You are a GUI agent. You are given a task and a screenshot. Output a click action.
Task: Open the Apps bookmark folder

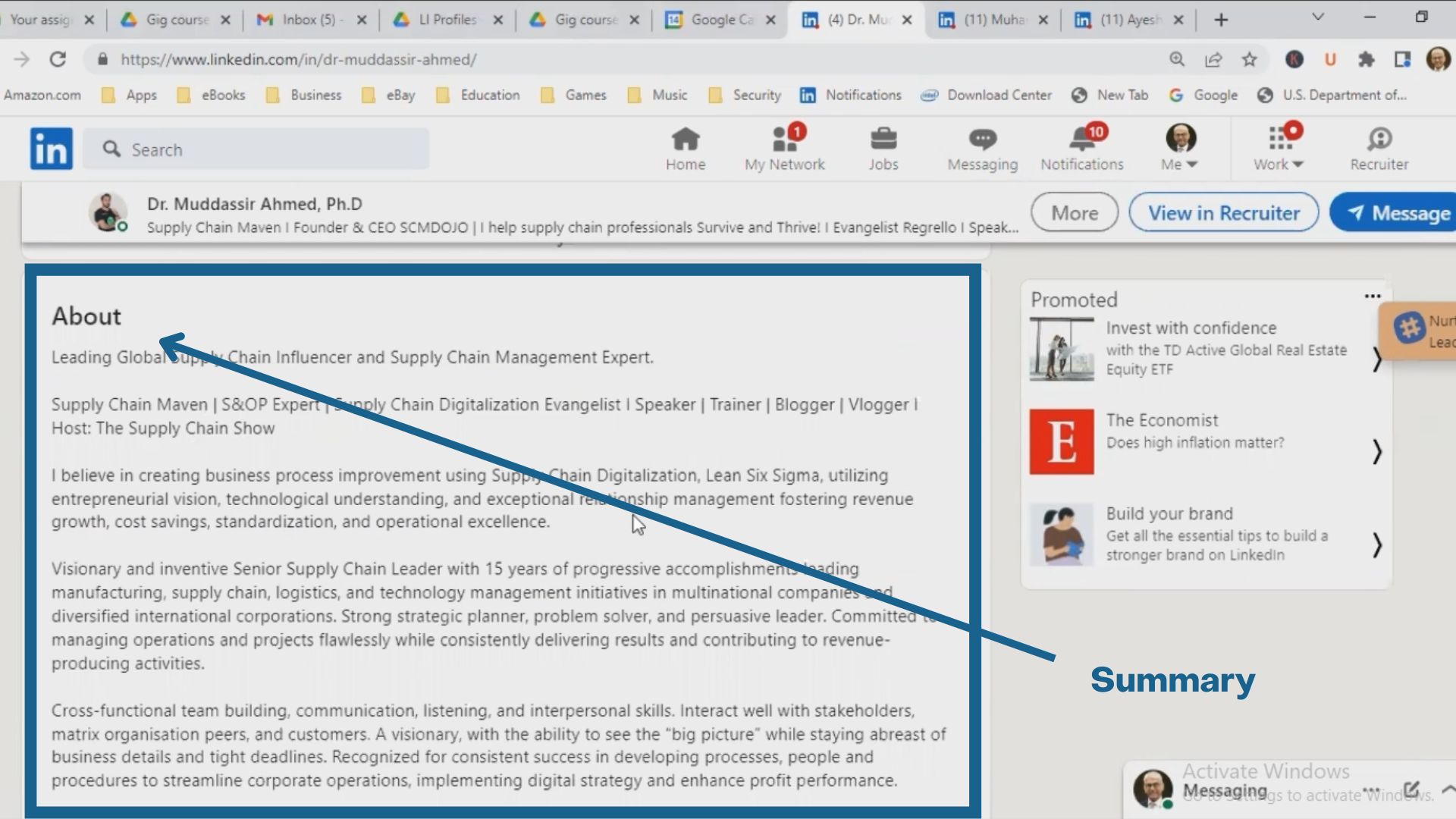[x=130, y=95]
